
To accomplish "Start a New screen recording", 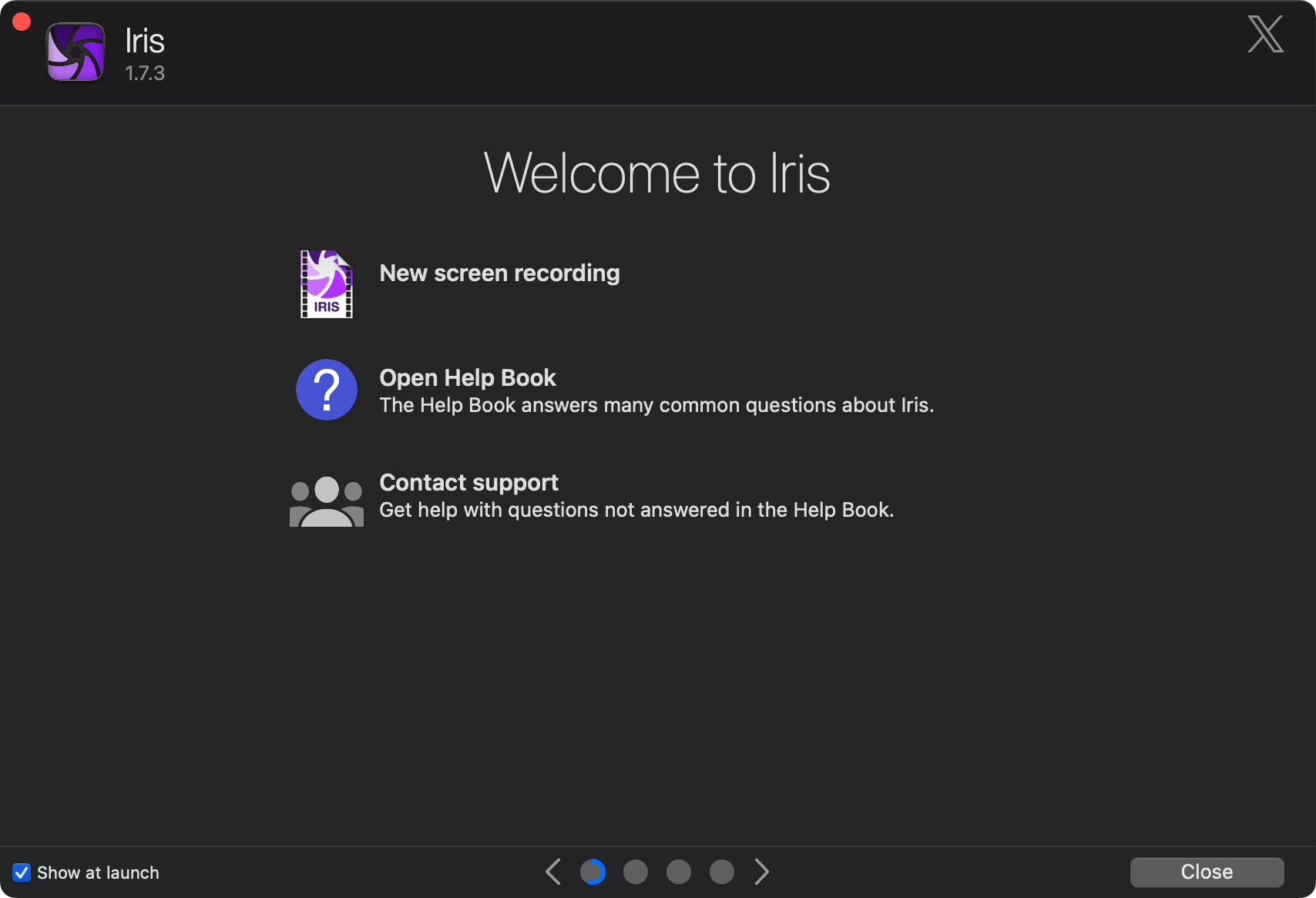I will [x=499, y=273].
